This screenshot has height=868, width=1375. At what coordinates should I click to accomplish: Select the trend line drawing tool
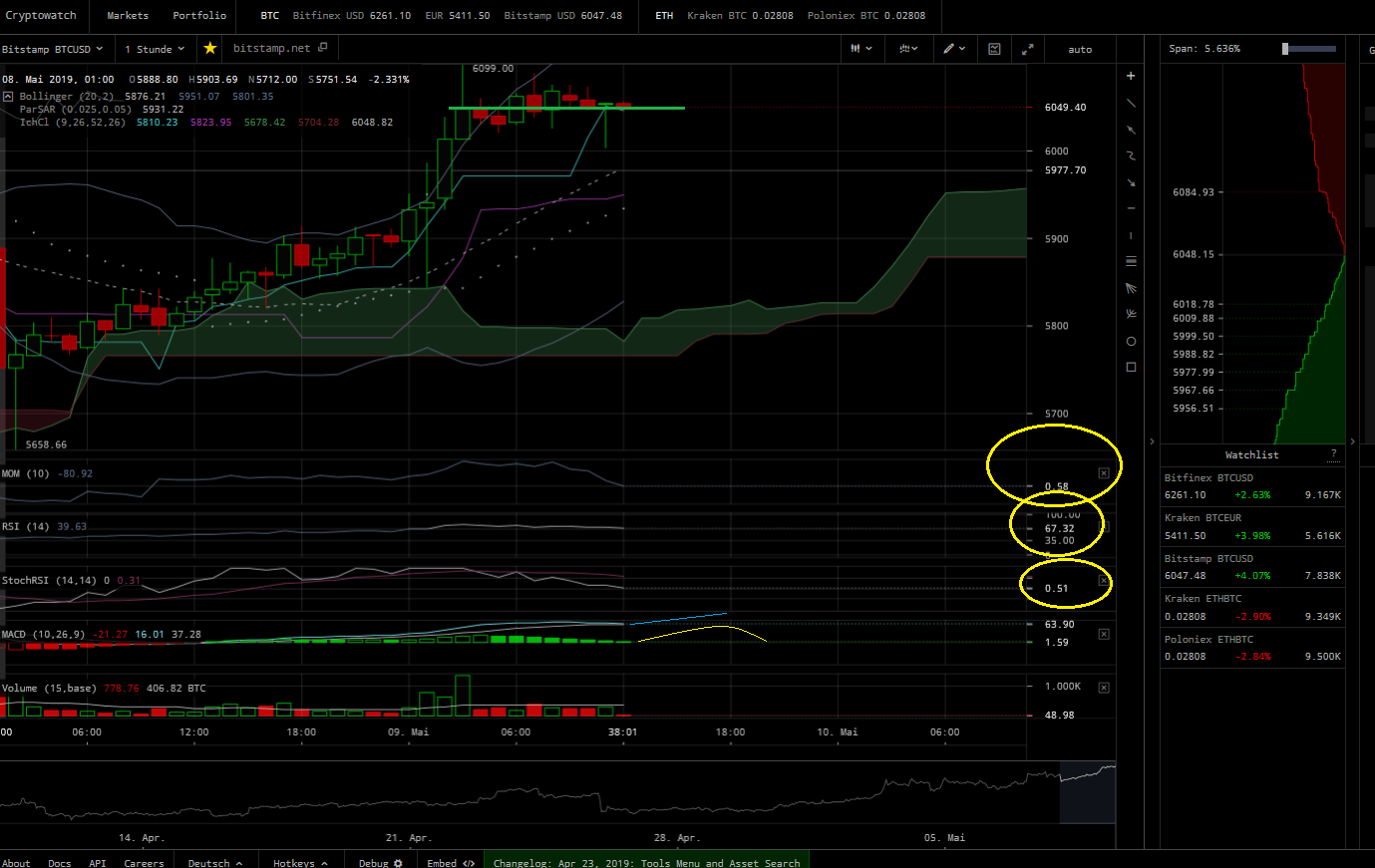pyautogui.click(x=1131, y=103)
